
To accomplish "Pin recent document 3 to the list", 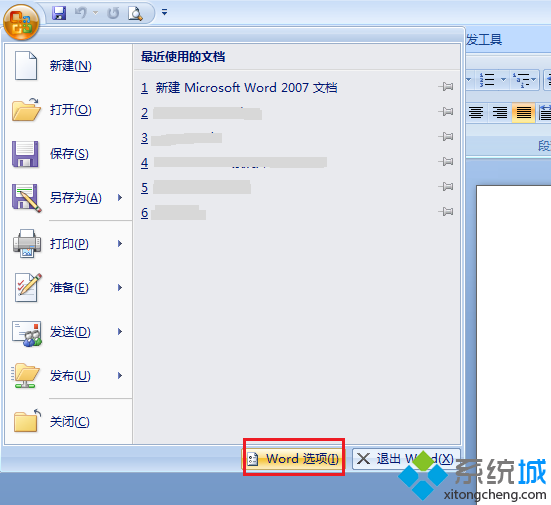I will click(x=446, y=136).
